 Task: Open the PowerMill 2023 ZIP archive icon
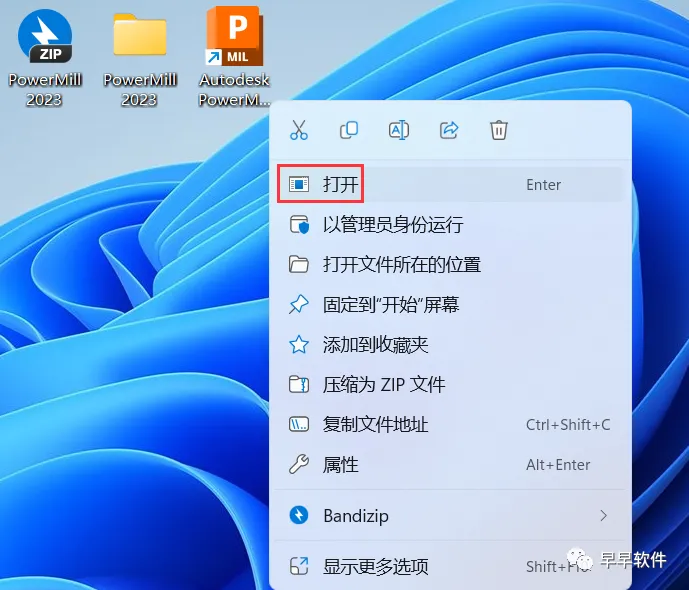[x=45, y=36]
